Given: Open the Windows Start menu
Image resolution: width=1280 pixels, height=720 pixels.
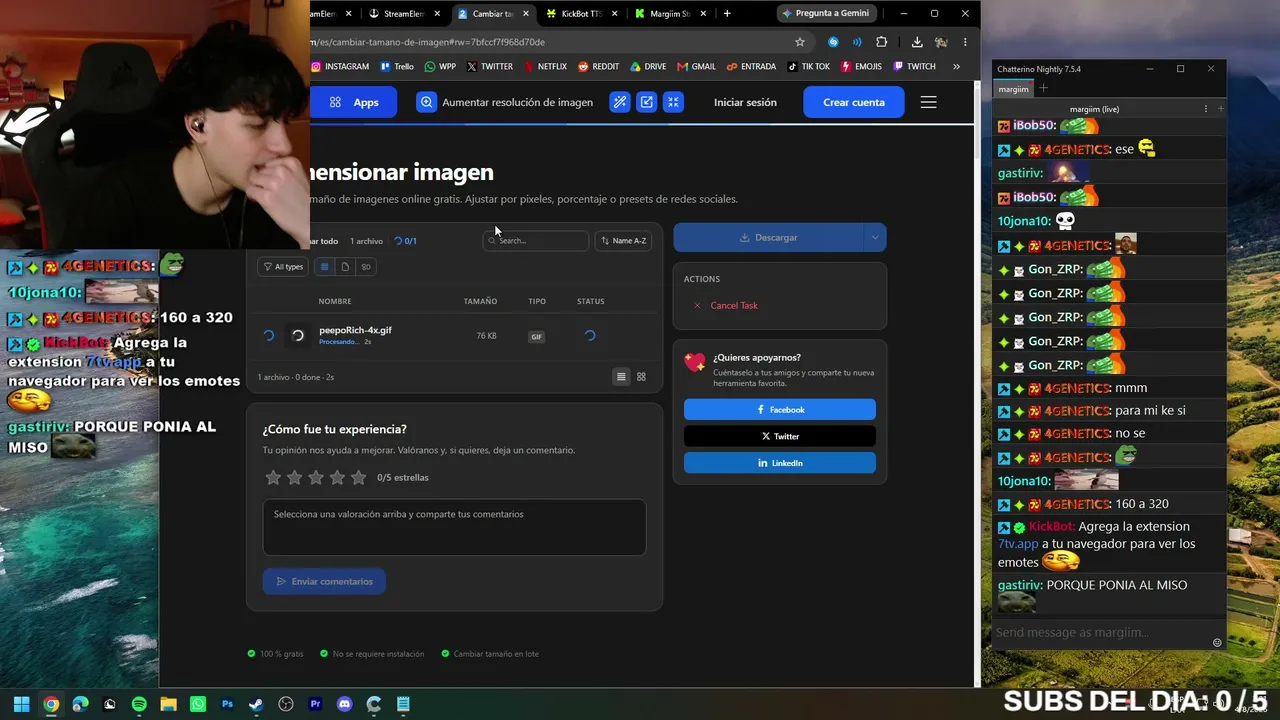Looking at the screenshot, I should point(21,704).
